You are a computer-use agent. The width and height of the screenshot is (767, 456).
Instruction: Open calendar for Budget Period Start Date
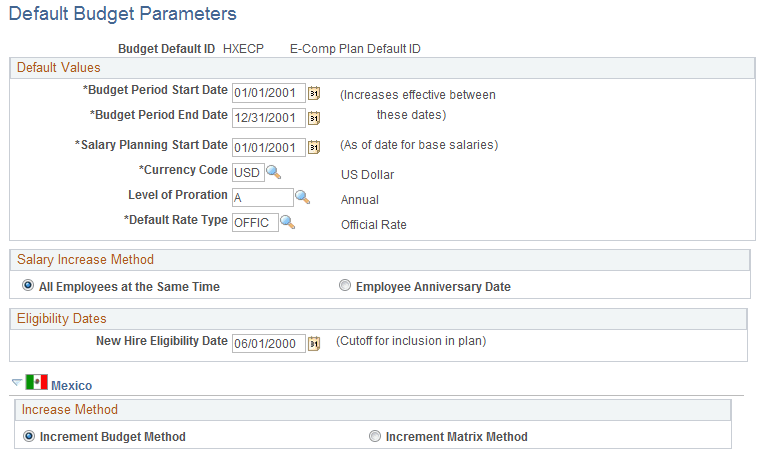pyautogui.click(x=313, y=94)
